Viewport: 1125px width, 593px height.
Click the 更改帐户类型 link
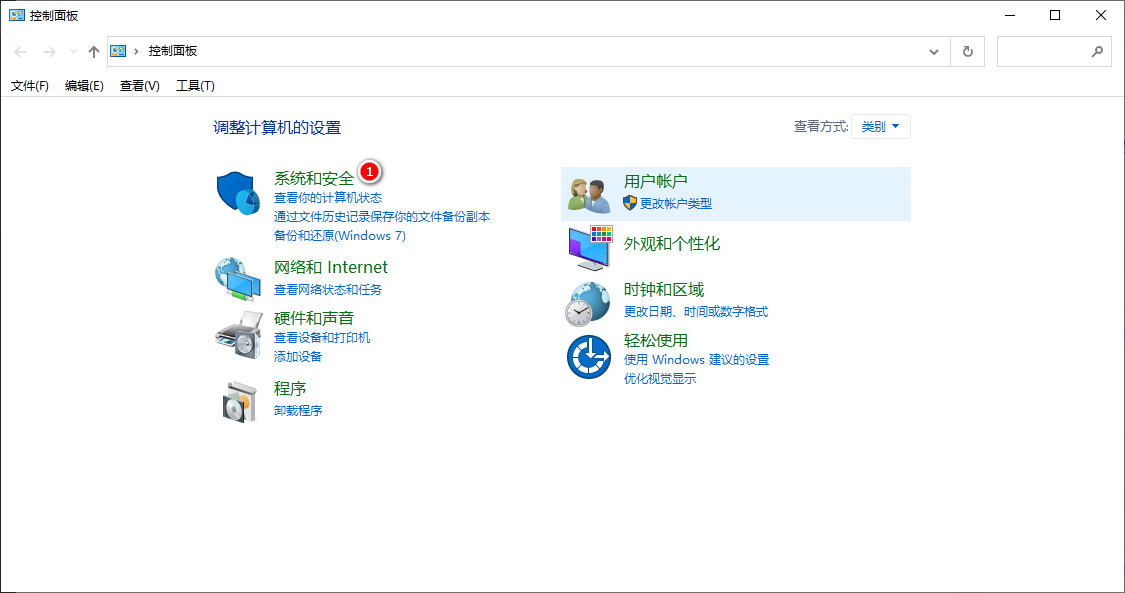(676, 204)
